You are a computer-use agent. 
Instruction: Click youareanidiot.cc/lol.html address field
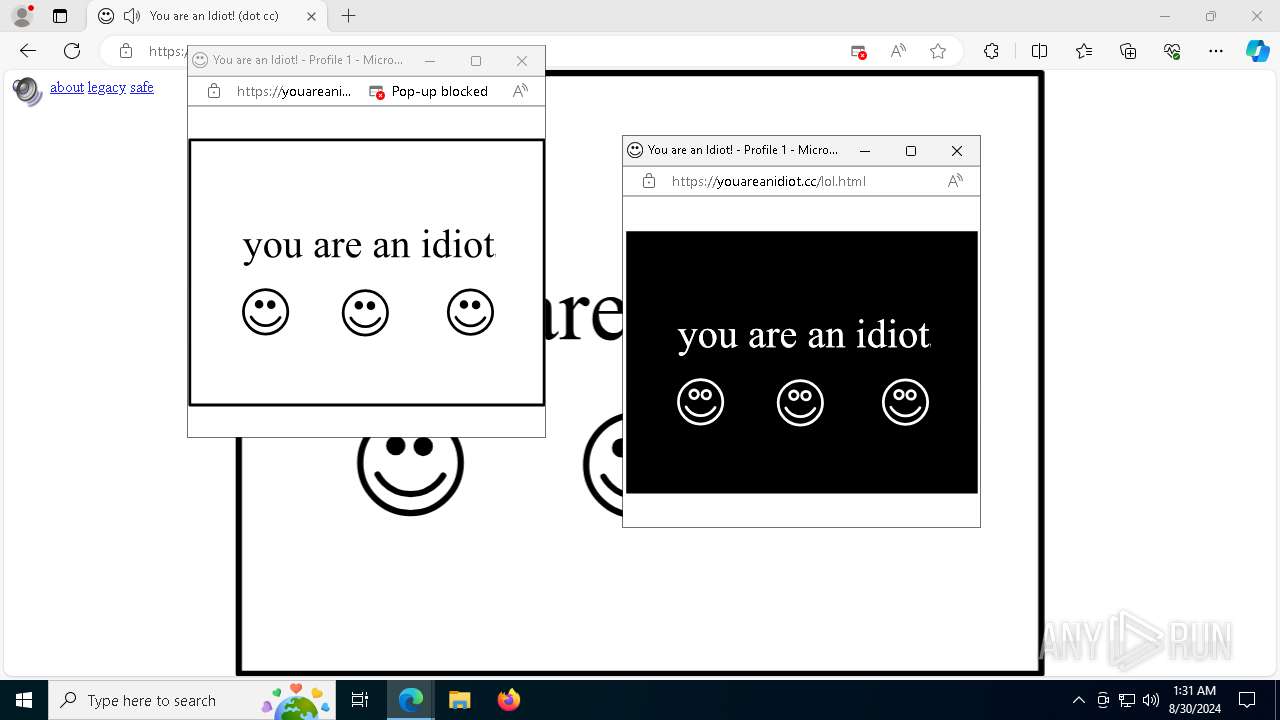coord(769,181)
